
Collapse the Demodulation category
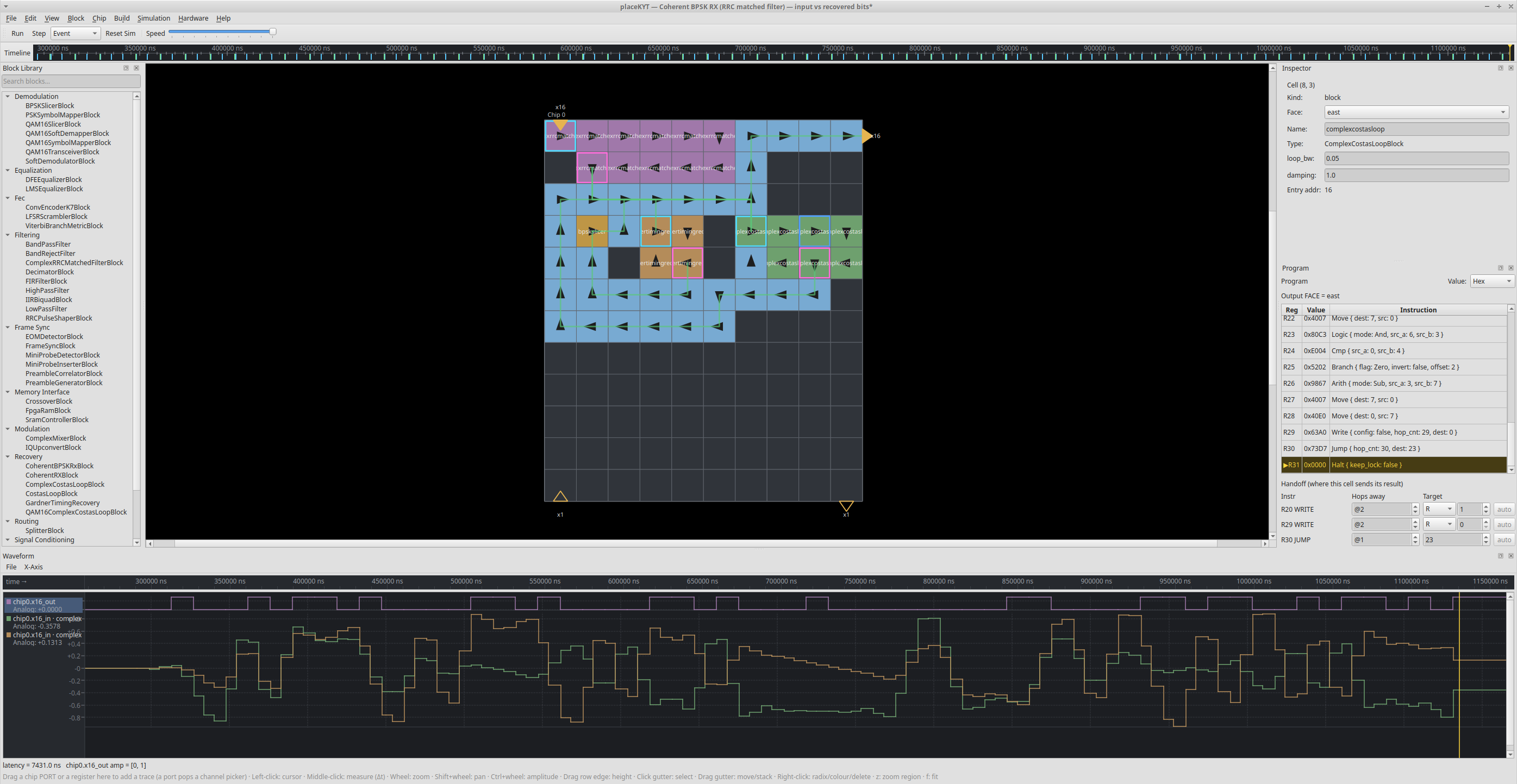click(x=8, y=97)
